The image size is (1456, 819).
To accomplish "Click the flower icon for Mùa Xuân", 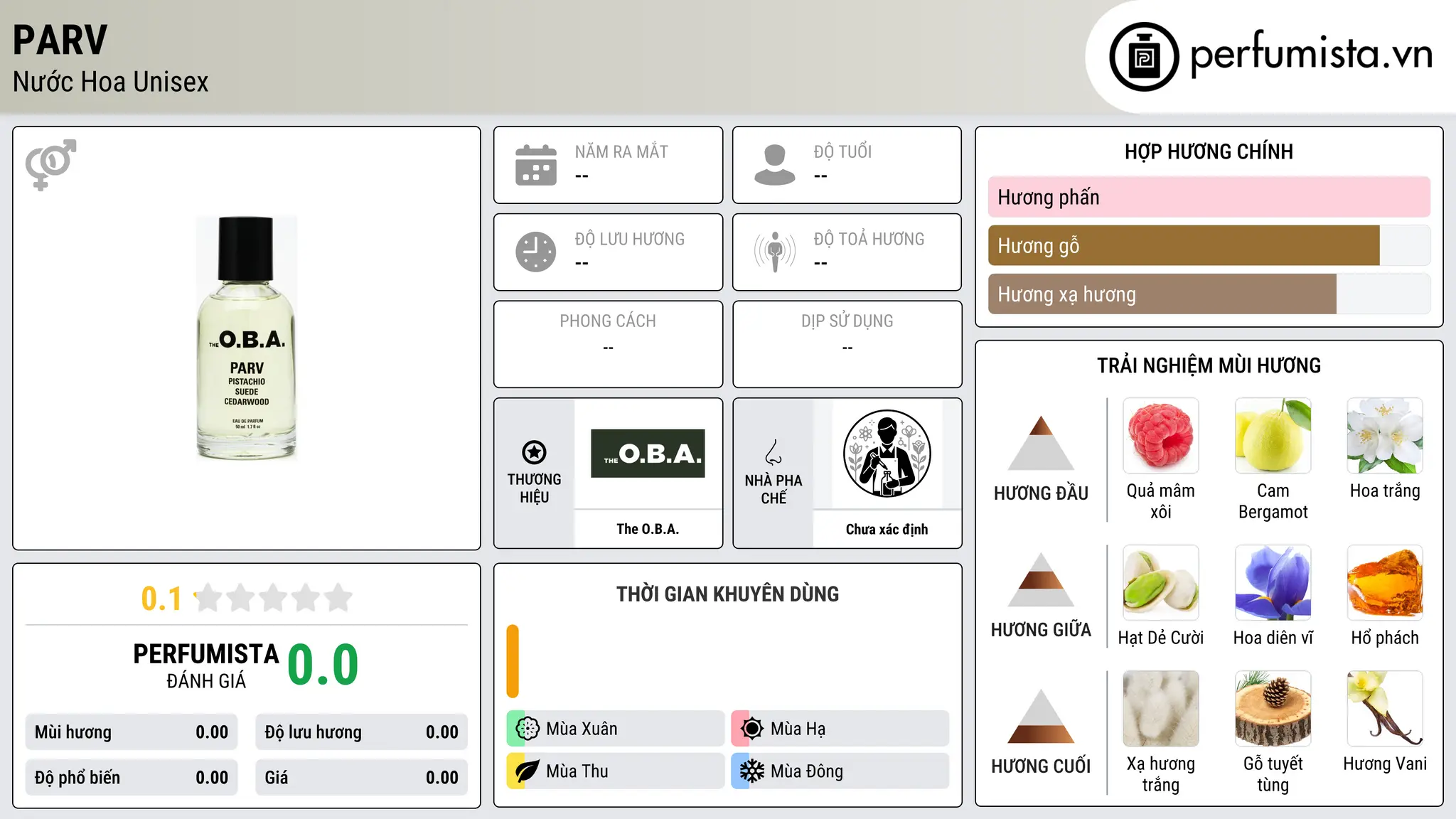I will (x=528, y=729).
